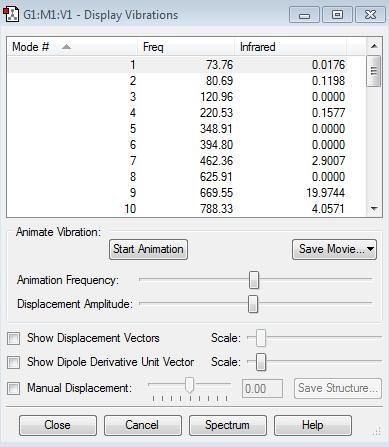The image size is (389, 447).
Task: Select mode 5 row with frequency 348.91
Action: pos(177,129)
